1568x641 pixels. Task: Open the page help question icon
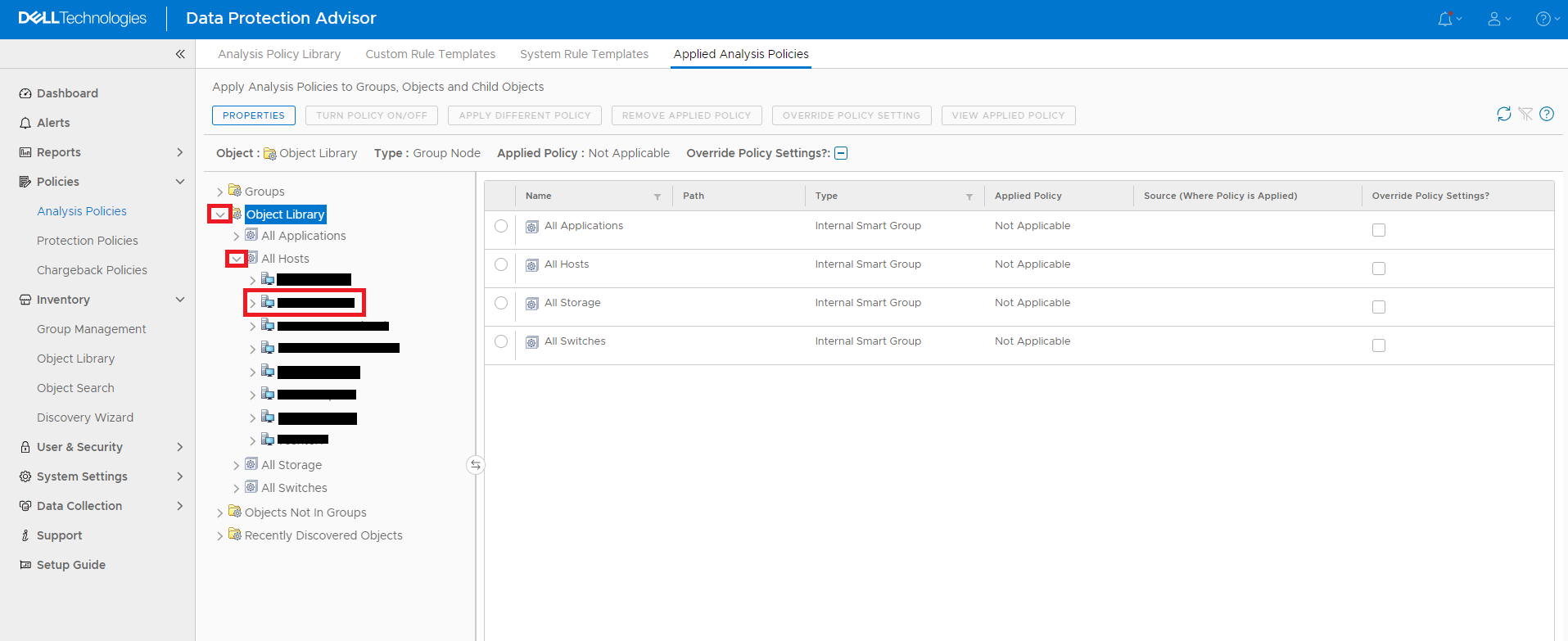(x=1547, y=114)
